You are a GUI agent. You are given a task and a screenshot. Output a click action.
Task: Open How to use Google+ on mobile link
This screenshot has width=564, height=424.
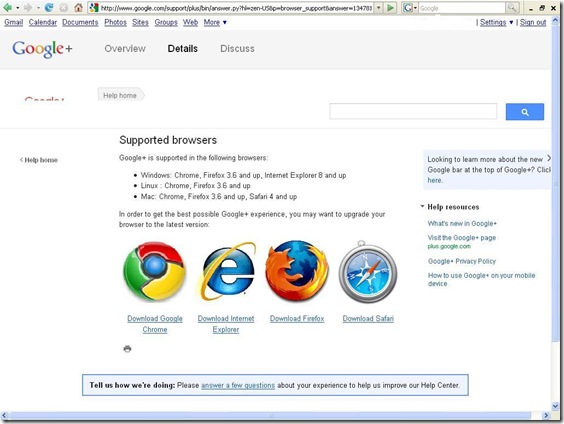pyautogui.click(x=481, y=279)
